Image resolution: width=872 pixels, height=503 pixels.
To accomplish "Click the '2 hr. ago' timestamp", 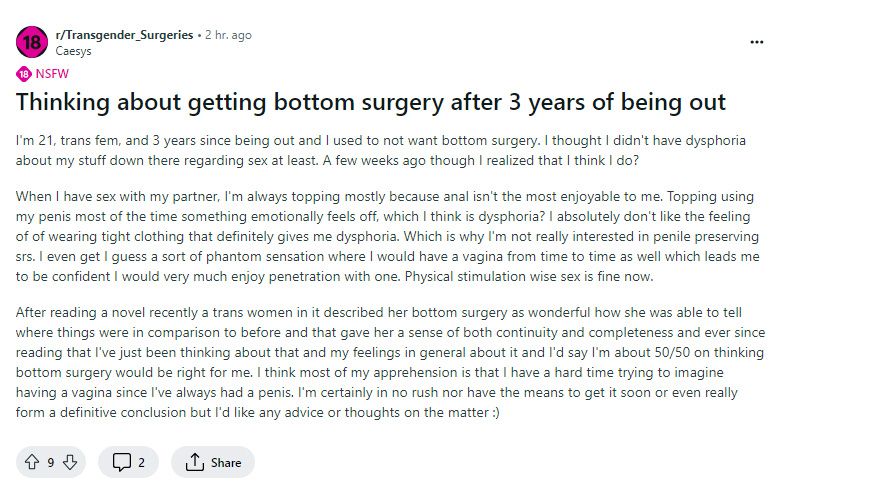I will [228, 35].
